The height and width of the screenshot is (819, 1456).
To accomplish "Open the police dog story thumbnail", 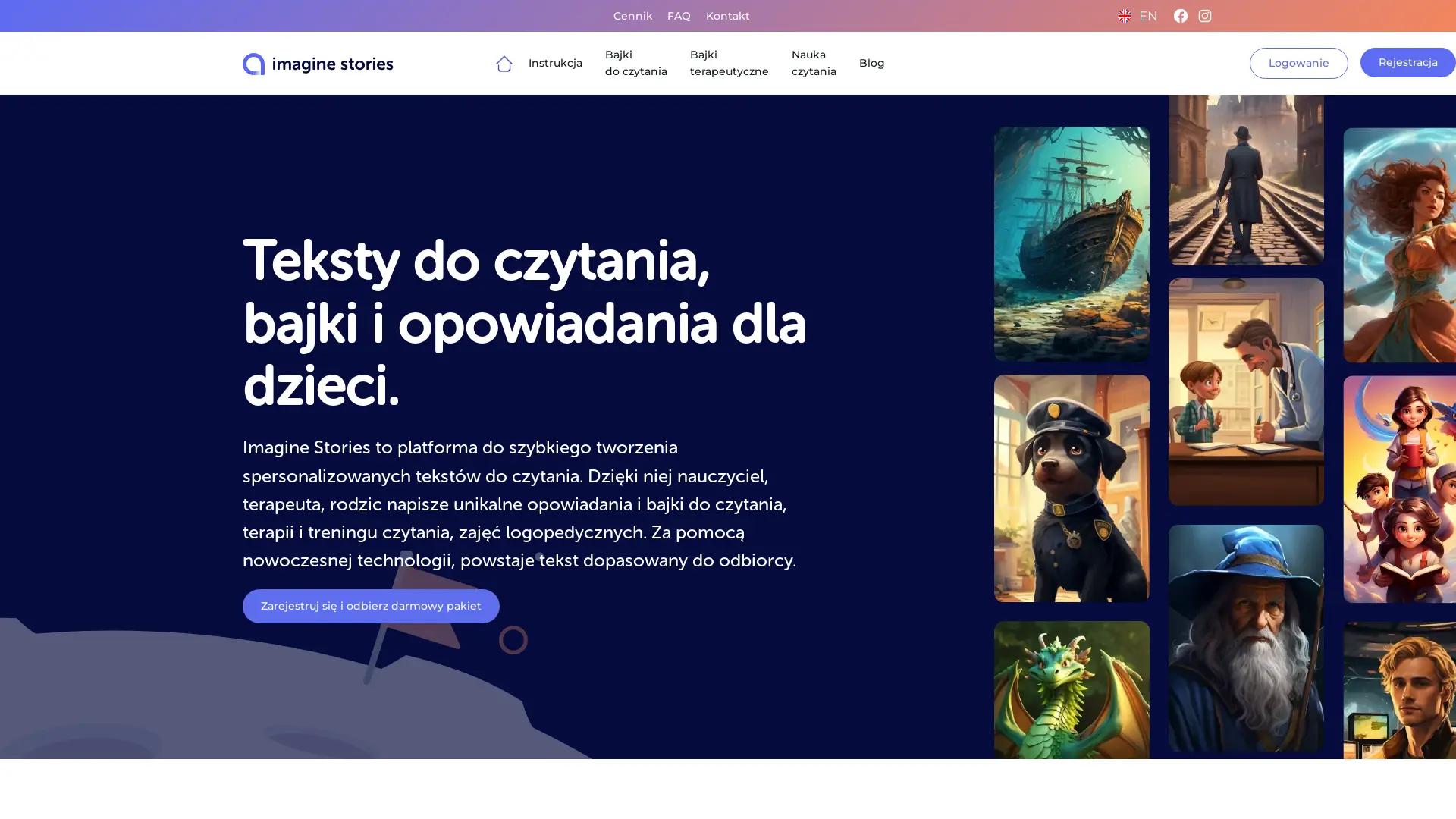I will [1071, 489].
